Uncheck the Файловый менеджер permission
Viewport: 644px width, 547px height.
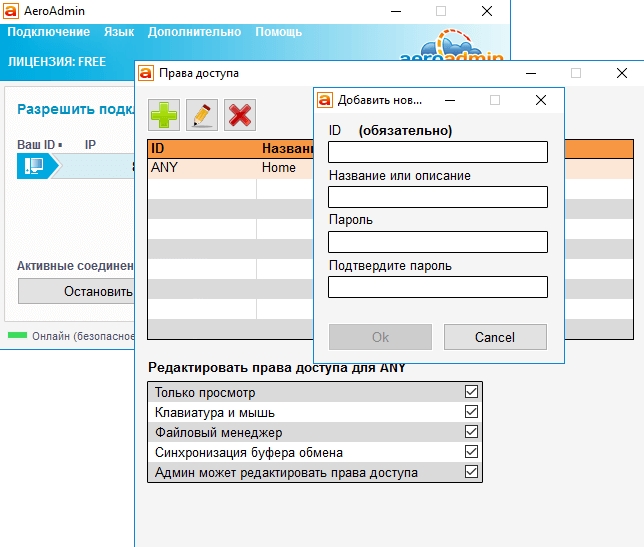471,432
